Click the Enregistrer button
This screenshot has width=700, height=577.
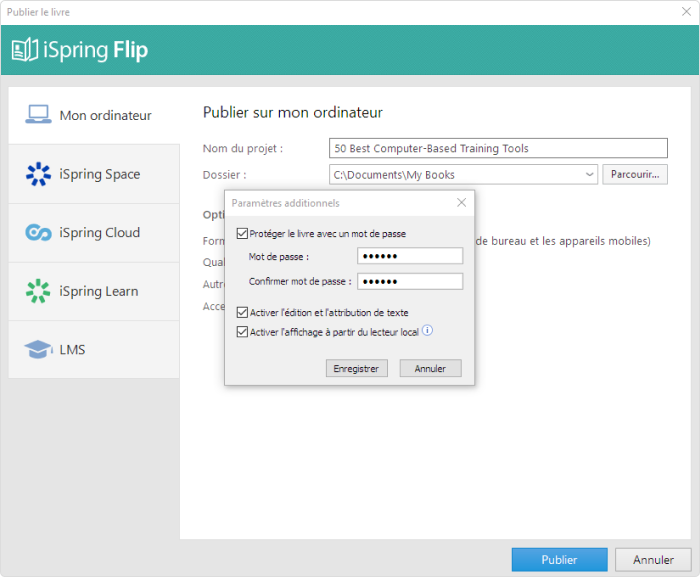(x=356, y=368)
